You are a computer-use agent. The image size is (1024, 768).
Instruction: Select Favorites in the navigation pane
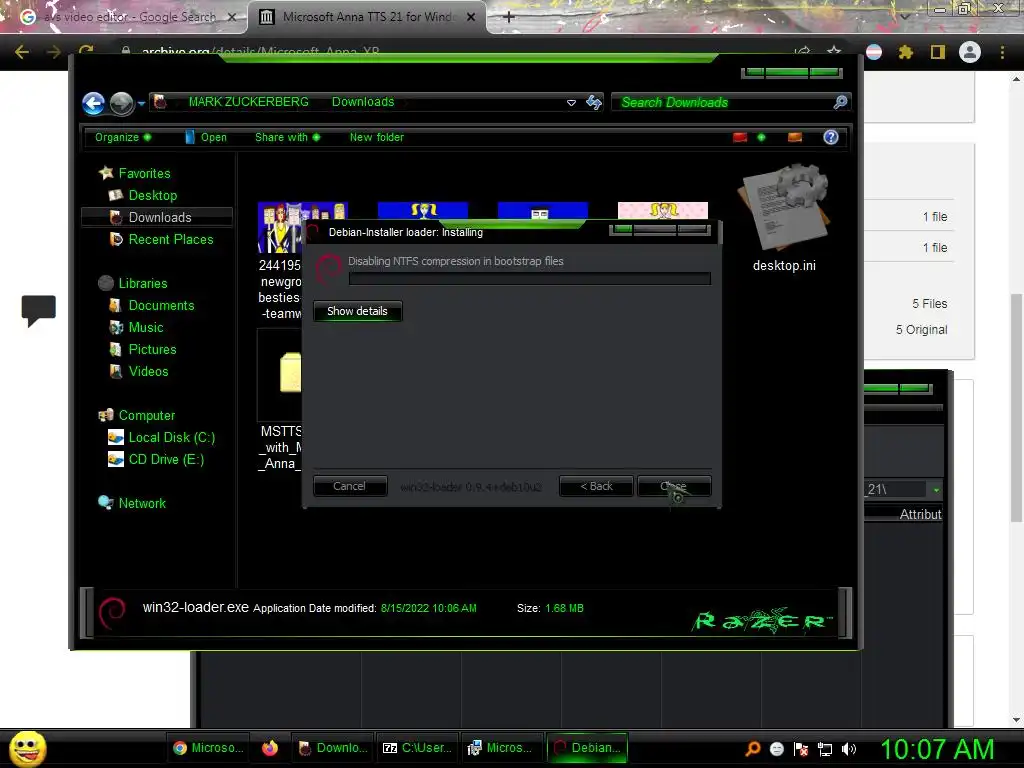[x=135, y=173]
